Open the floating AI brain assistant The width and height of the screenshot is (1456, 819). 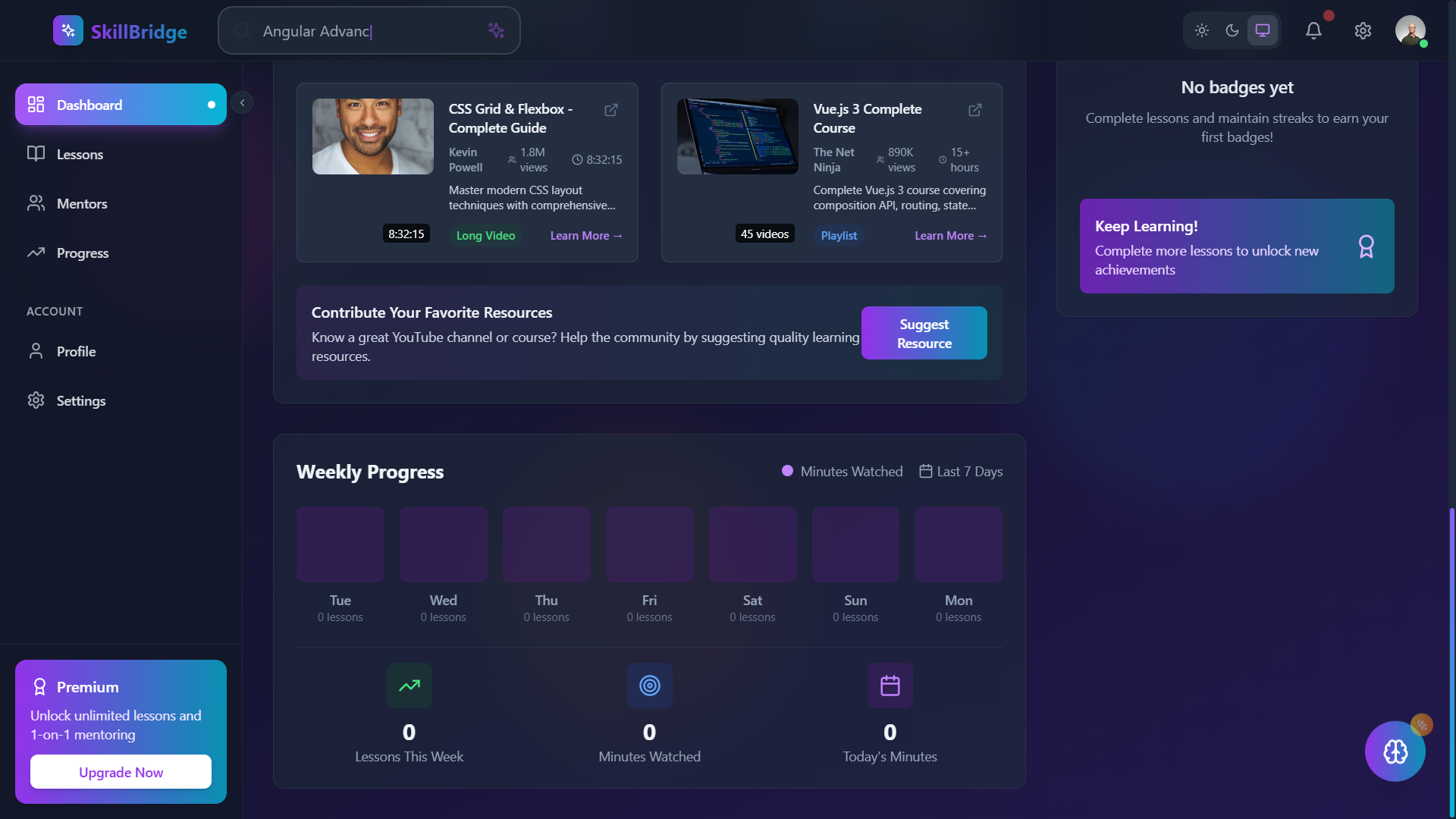1395,751
